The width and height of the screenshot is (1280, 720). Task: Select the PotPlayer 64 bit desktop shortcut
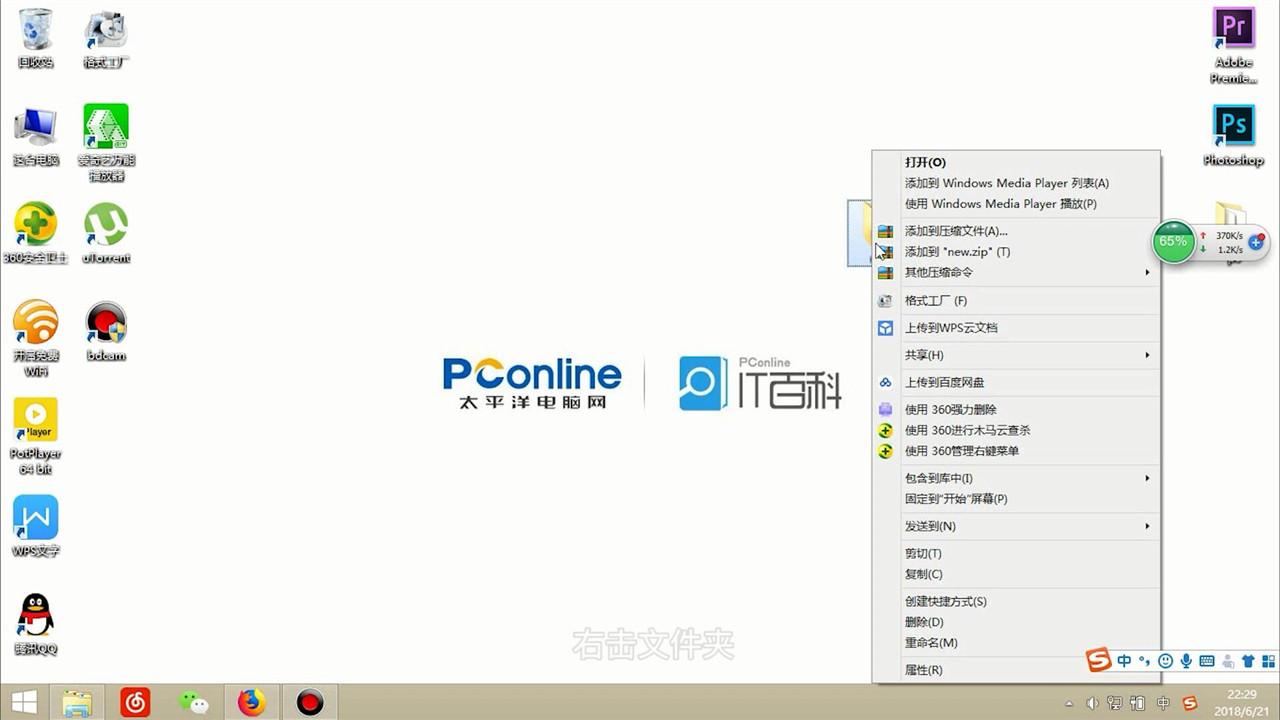36,436
